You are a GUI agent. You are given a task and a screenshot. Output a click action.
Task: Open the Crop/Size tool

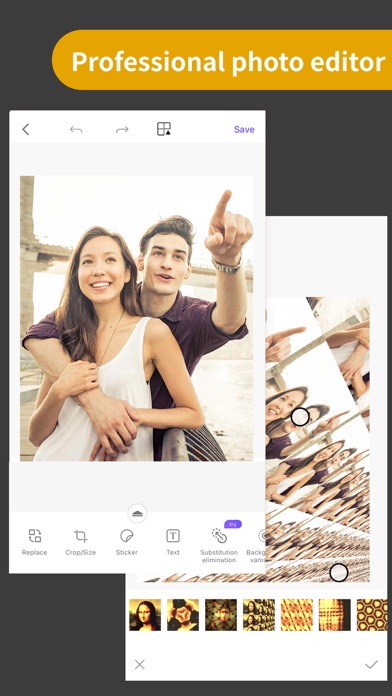coord(80,542)
